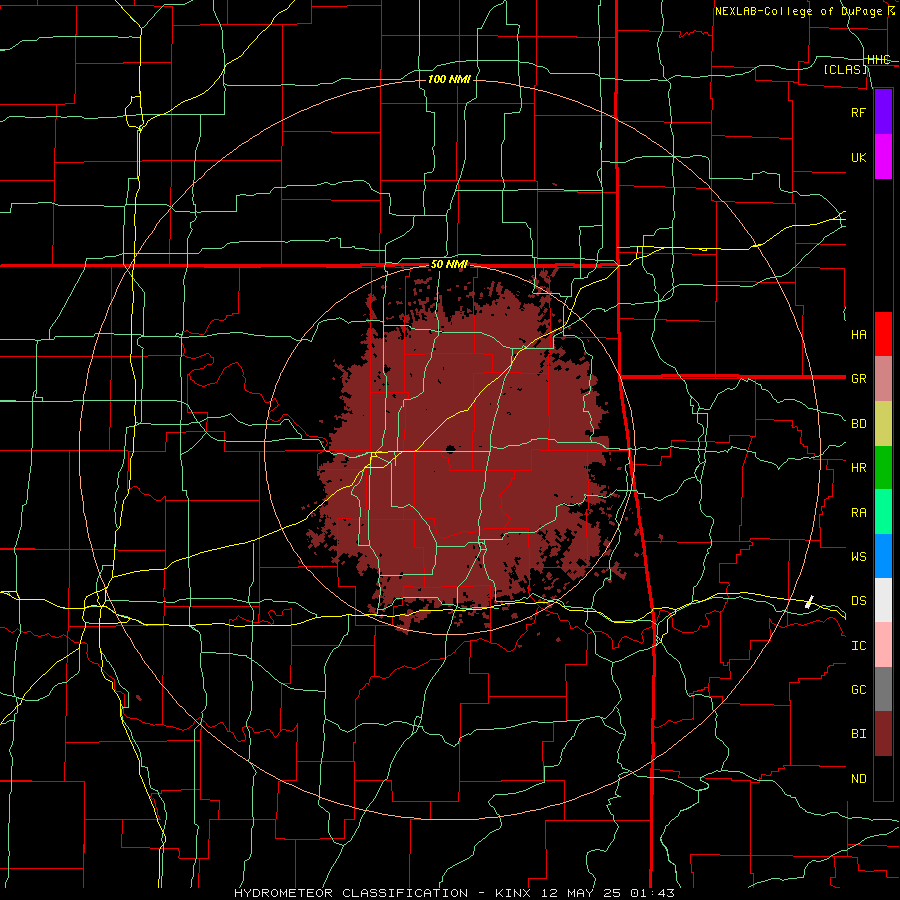The width and height of the screenshot is (900, 900).
Task: Click the DS legend label
Action: (x=858, y=600)
